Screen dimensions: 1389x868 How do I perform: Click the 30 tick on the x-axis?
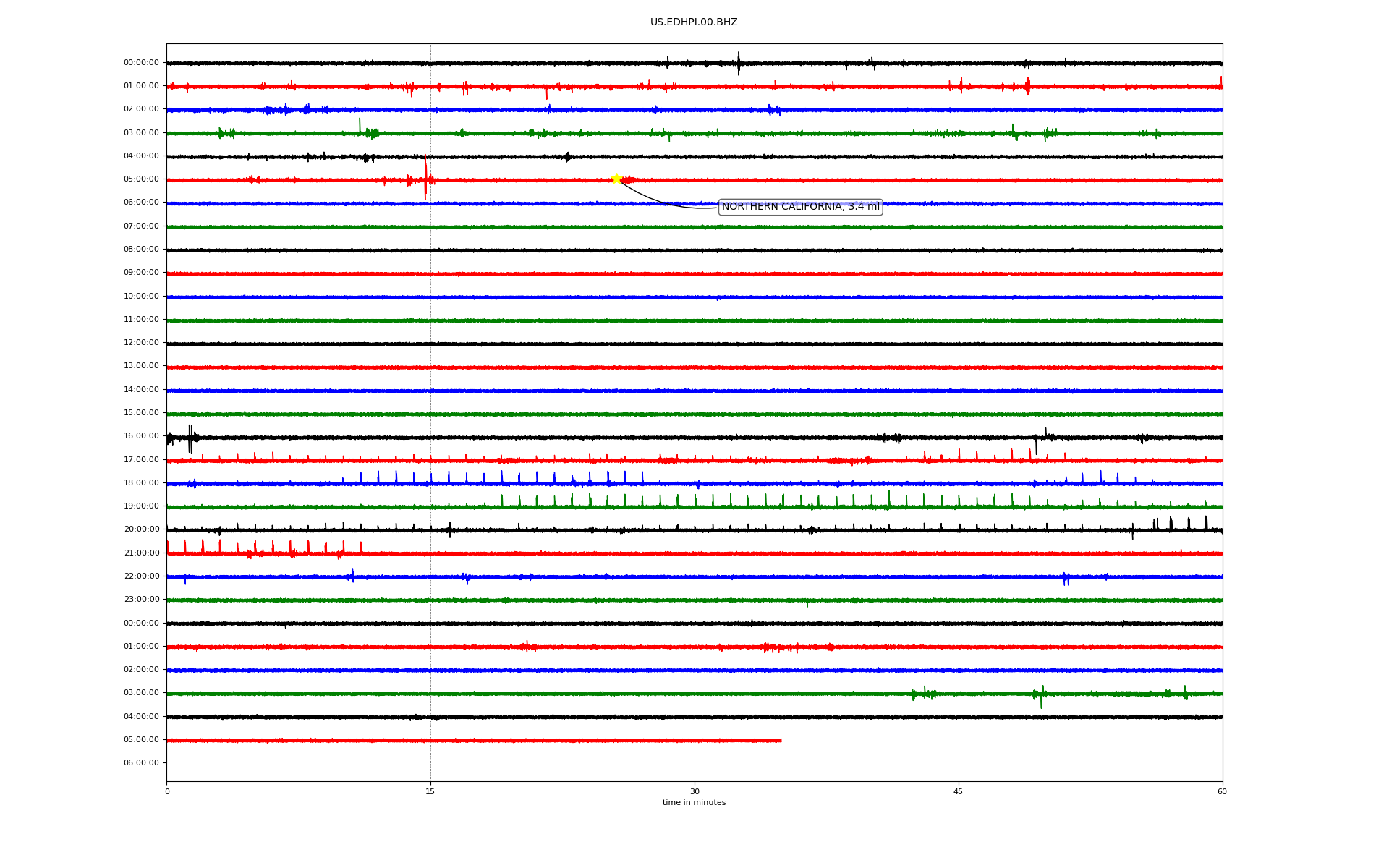[x=694, y=792]
